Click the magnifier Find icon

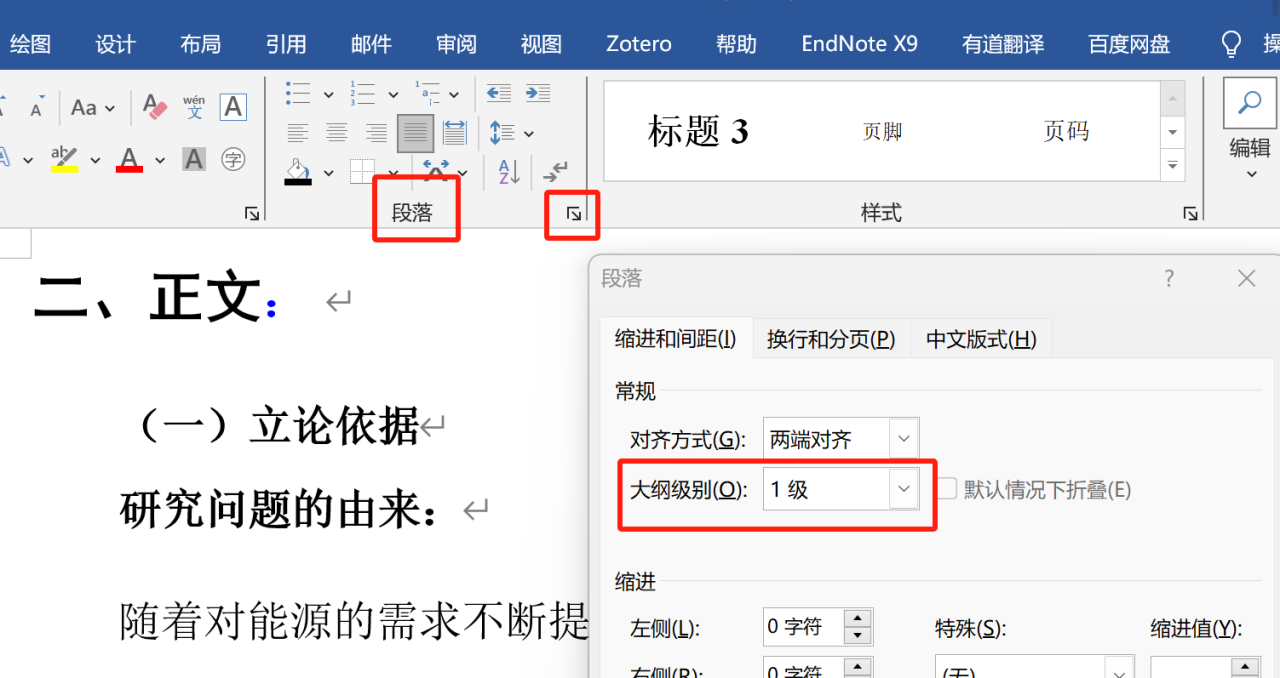[1250, 103]
